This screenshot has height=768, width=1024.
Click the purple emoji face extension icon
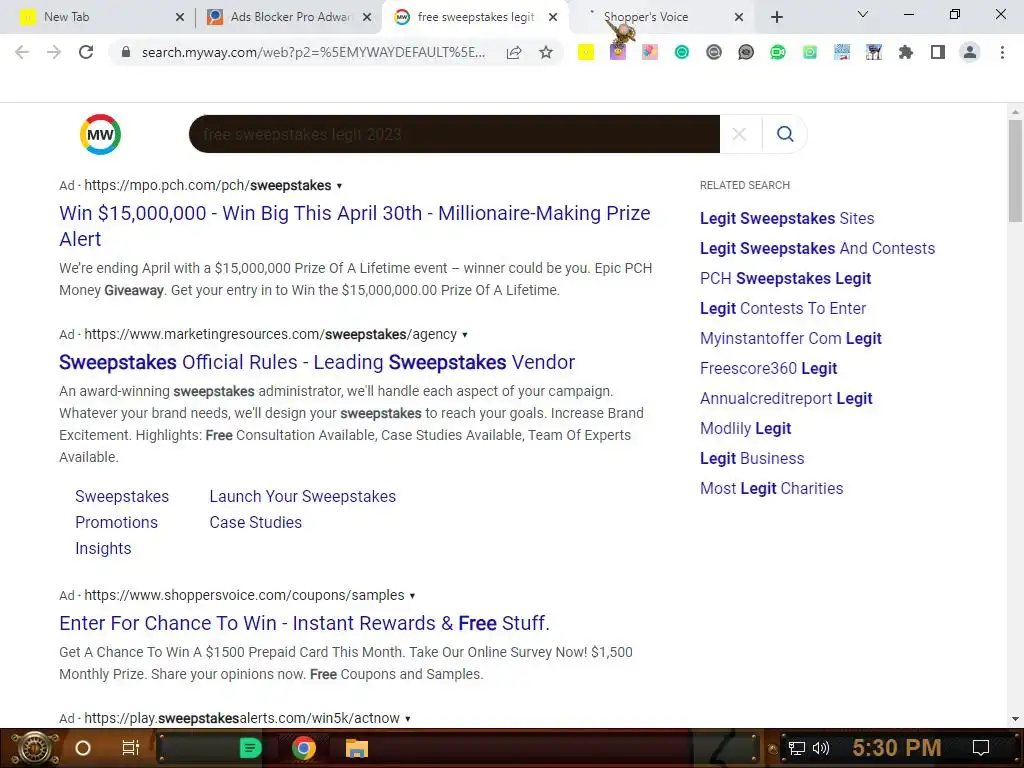pos(618,52)
